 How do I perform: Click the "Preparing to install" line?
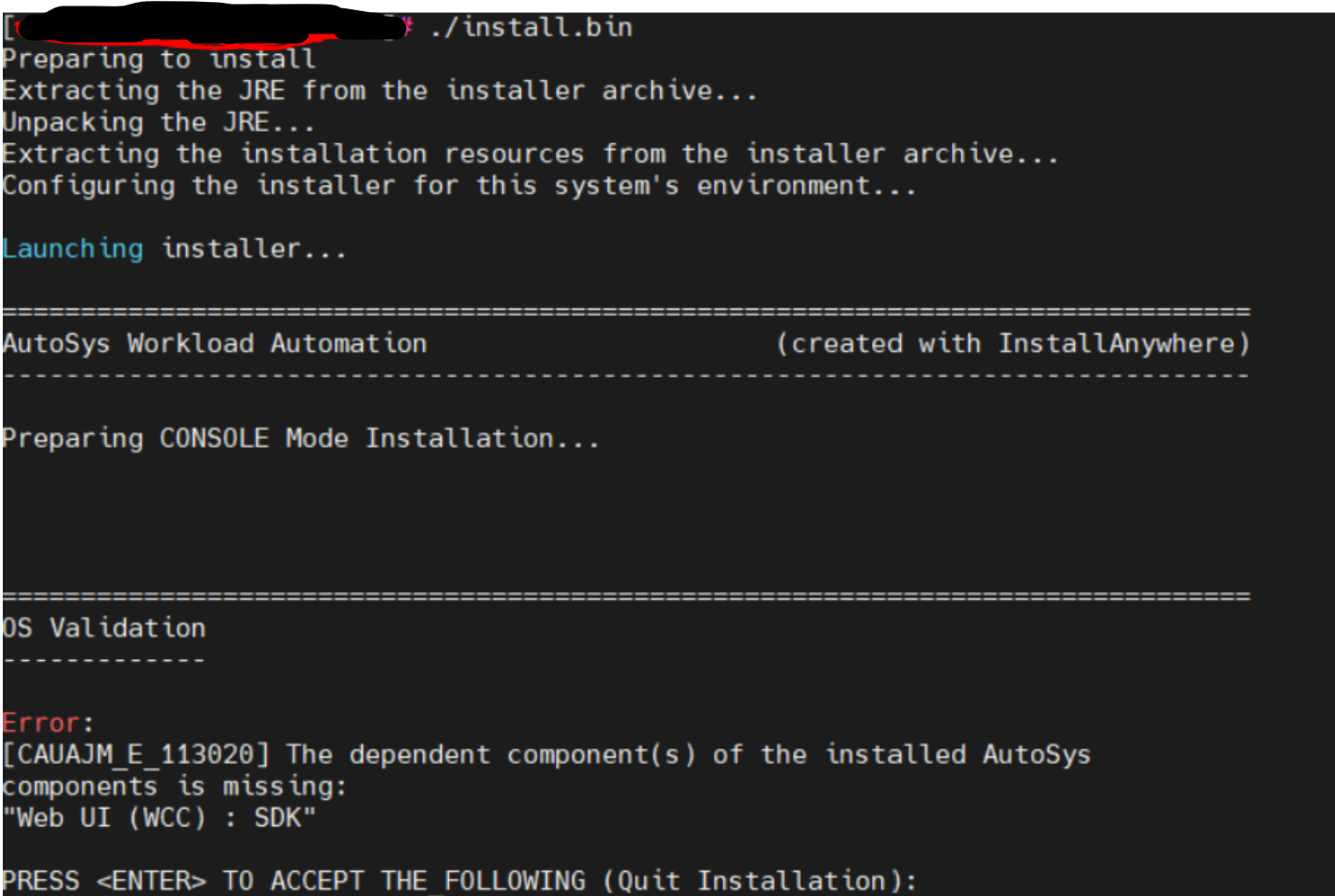point(159,59)
